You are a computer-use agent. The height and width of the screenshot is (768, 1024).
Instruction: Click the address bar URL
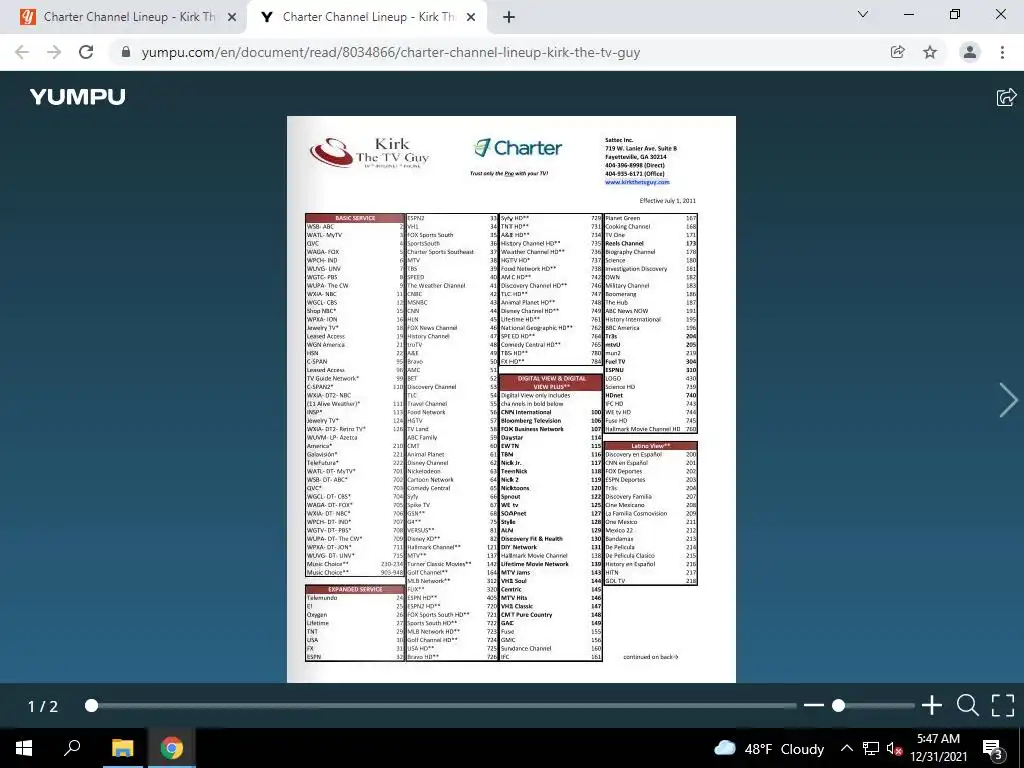(391, 52)
